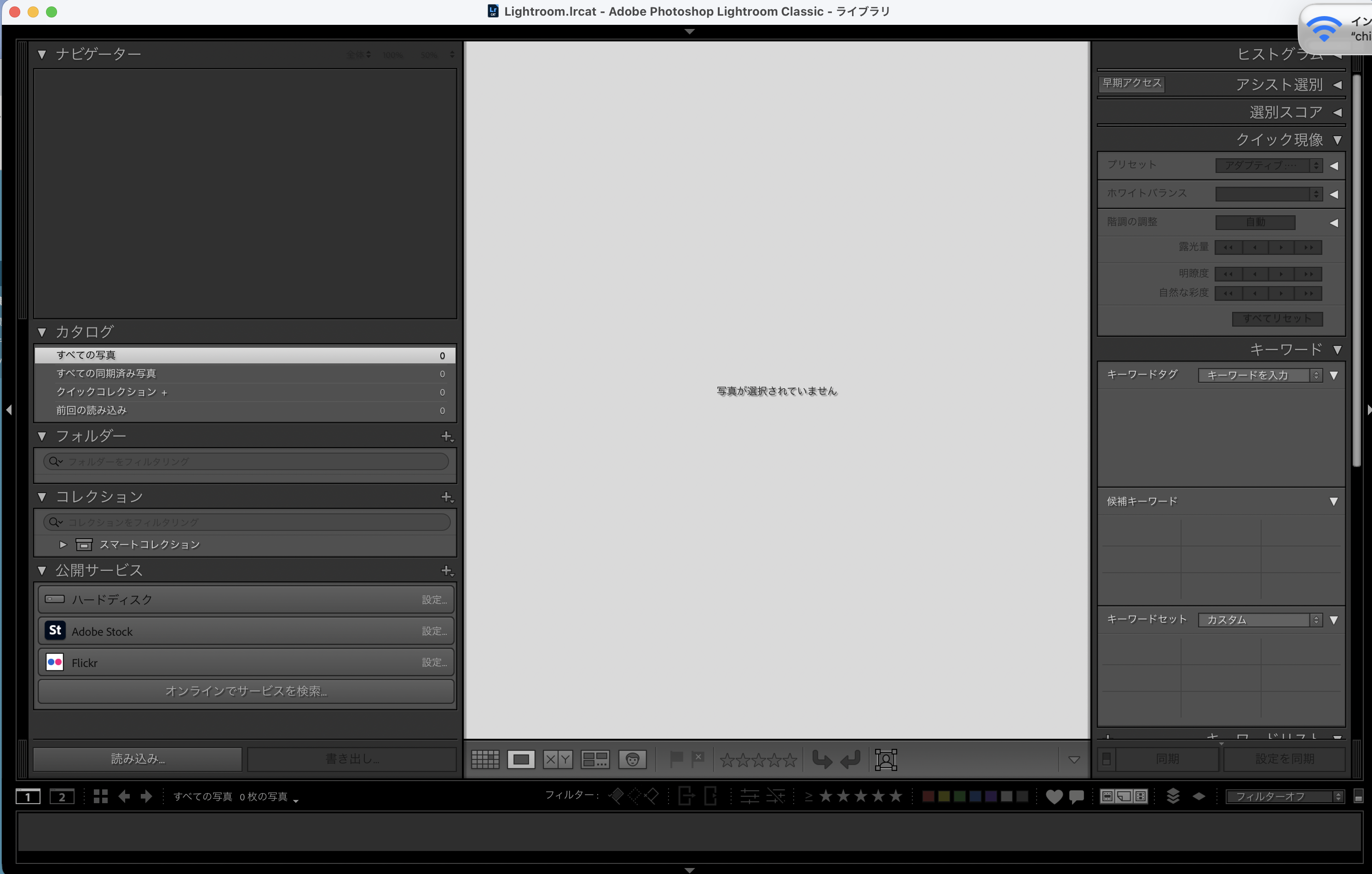Viewport: 1372px width, 874px height.
Task: Filter by liked heart icon
Action: pyautogui.click(x=1054, y=797)
